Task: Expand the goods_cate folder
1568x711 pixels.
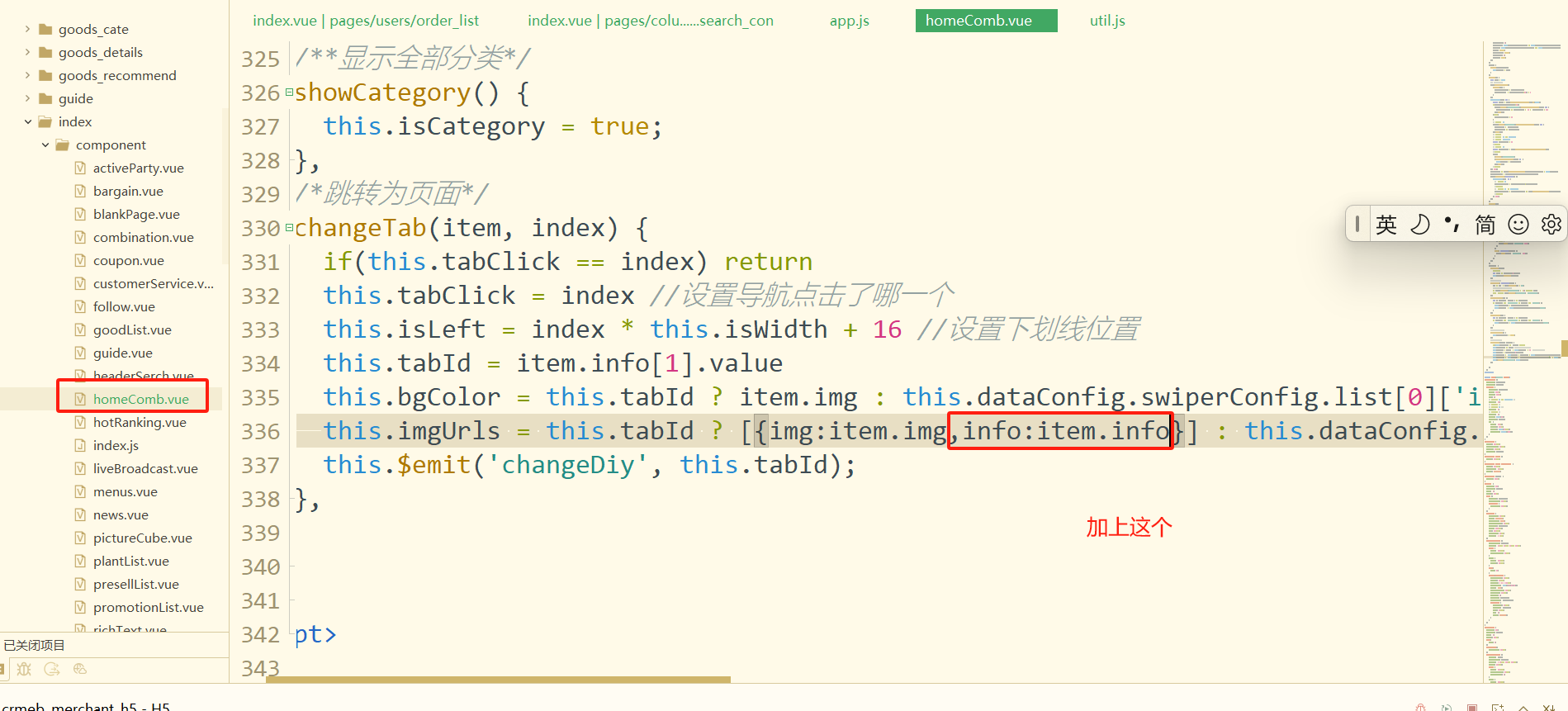Action: [27, 29]
